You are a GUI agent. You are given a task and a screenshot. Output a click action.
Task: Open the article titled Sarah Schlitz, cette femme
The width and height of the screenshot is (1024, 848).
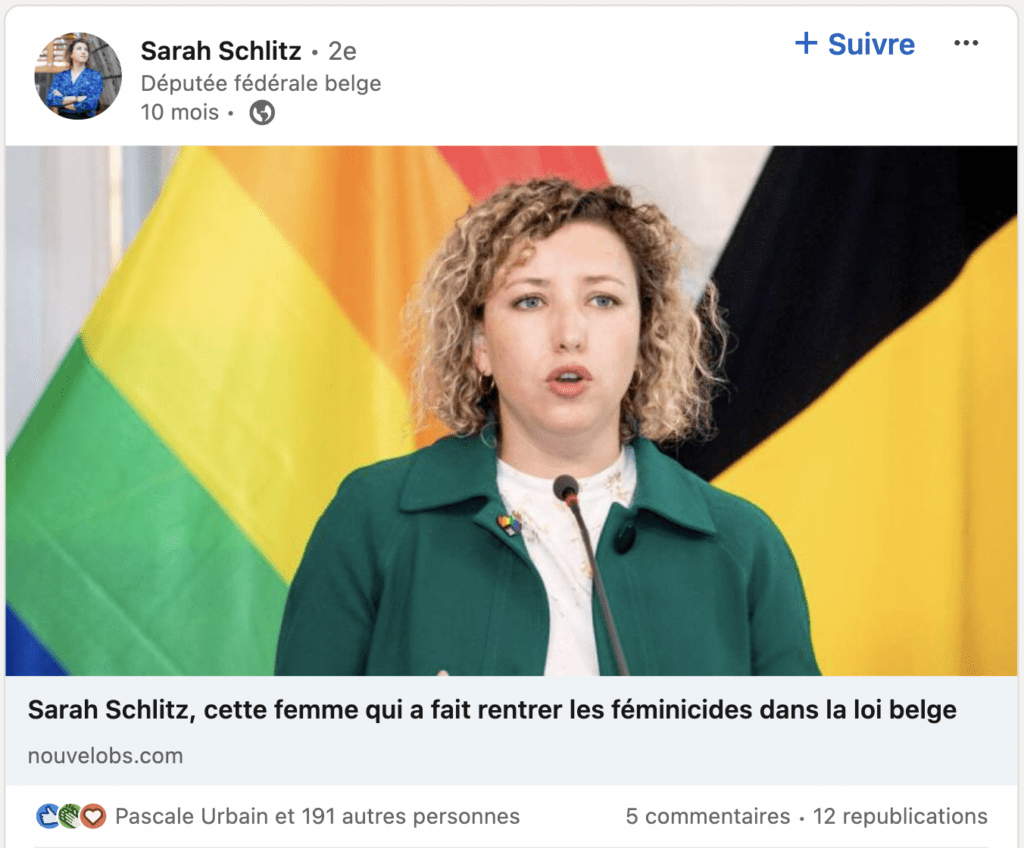click(x=492, y=709)
